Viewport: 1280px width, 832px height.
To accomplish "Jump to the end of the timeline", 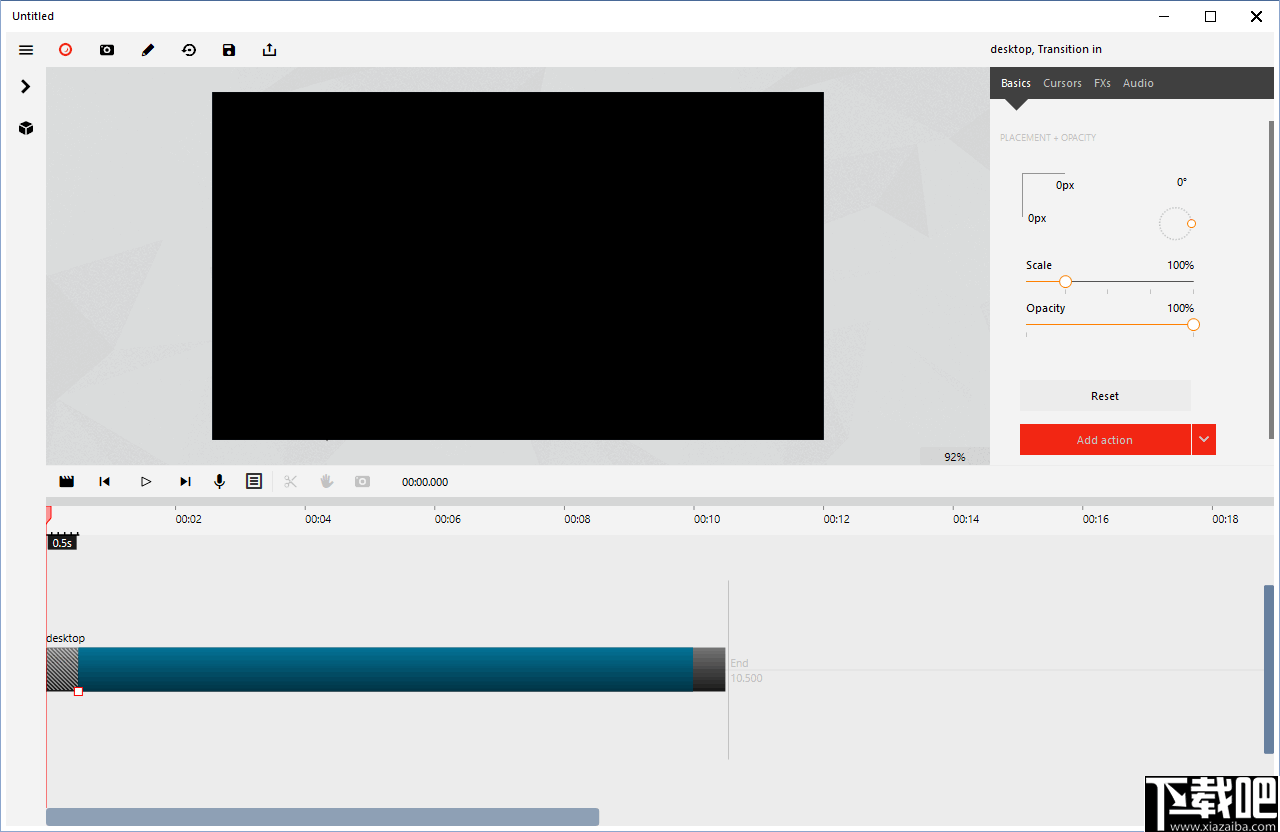I will 185,482.
